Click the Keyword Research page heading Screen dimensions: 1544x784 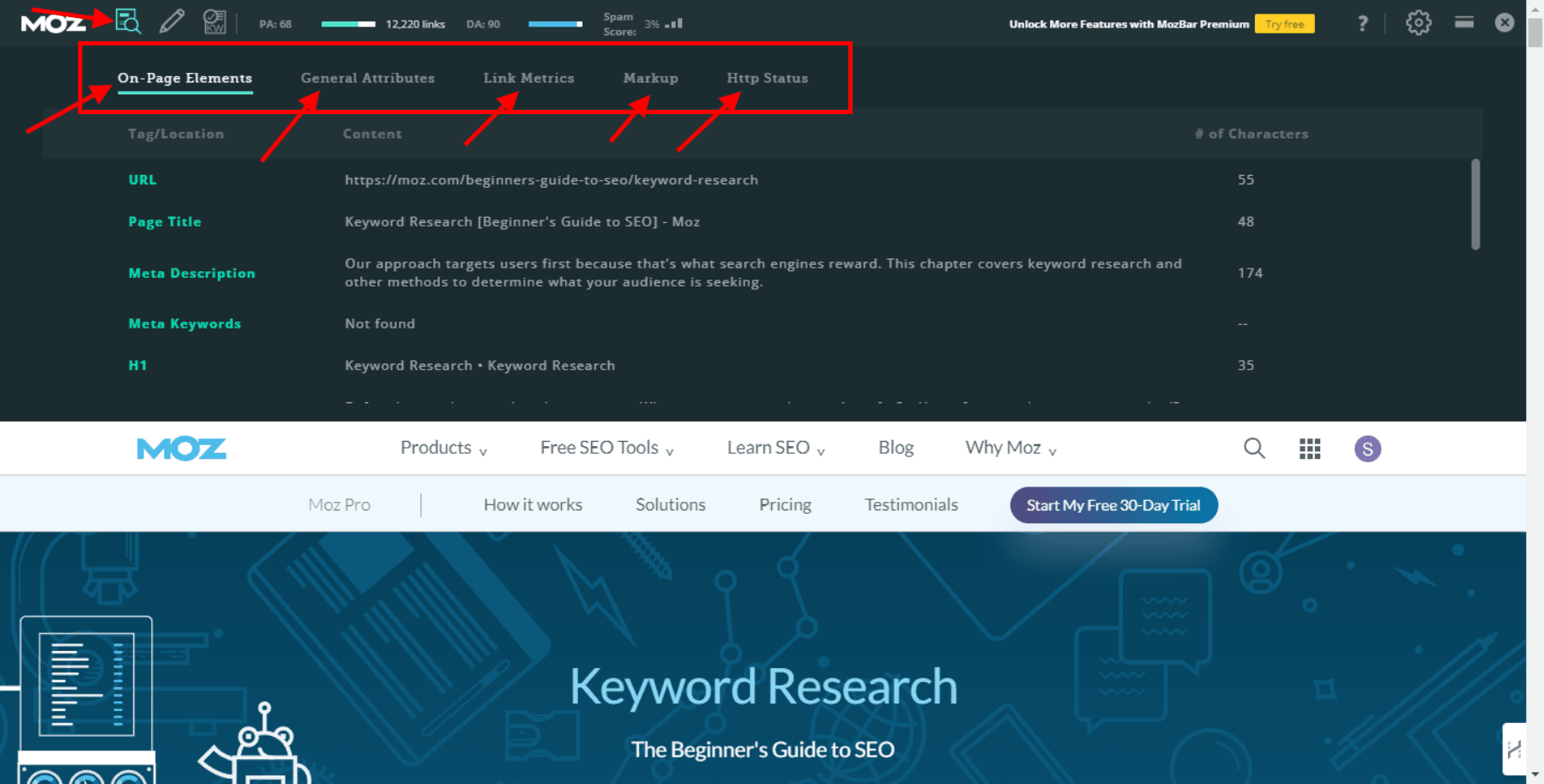point(763,687)
